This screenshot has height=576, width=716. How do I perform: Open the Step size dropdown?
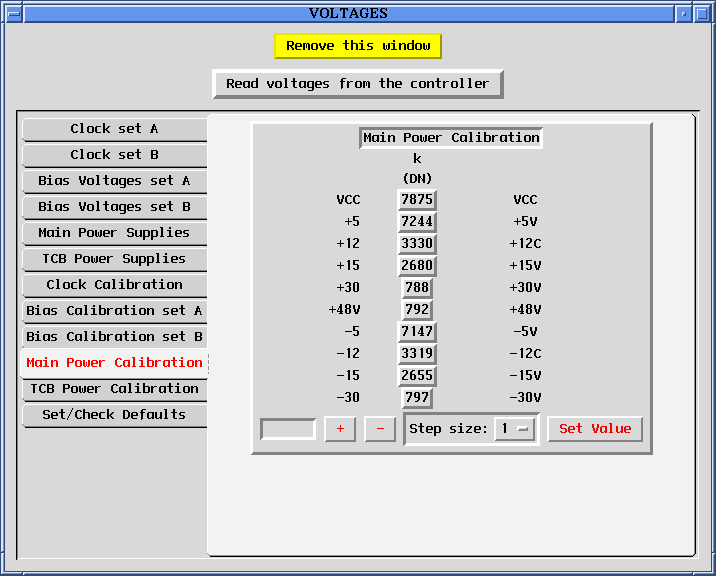click(515, 429)
